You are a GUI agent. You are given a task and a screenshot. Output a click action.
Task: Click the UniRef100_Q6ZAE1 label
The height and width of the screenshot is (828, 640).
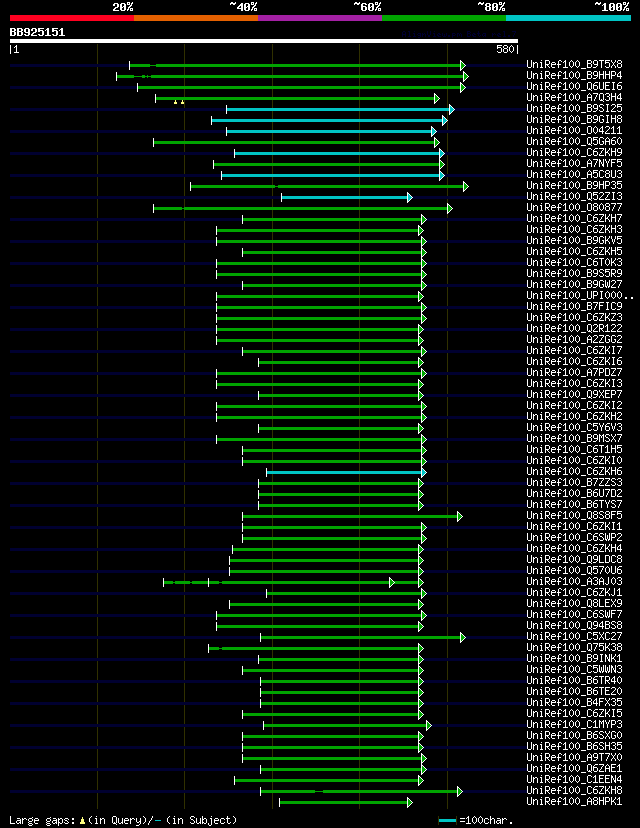coord(574,768)
